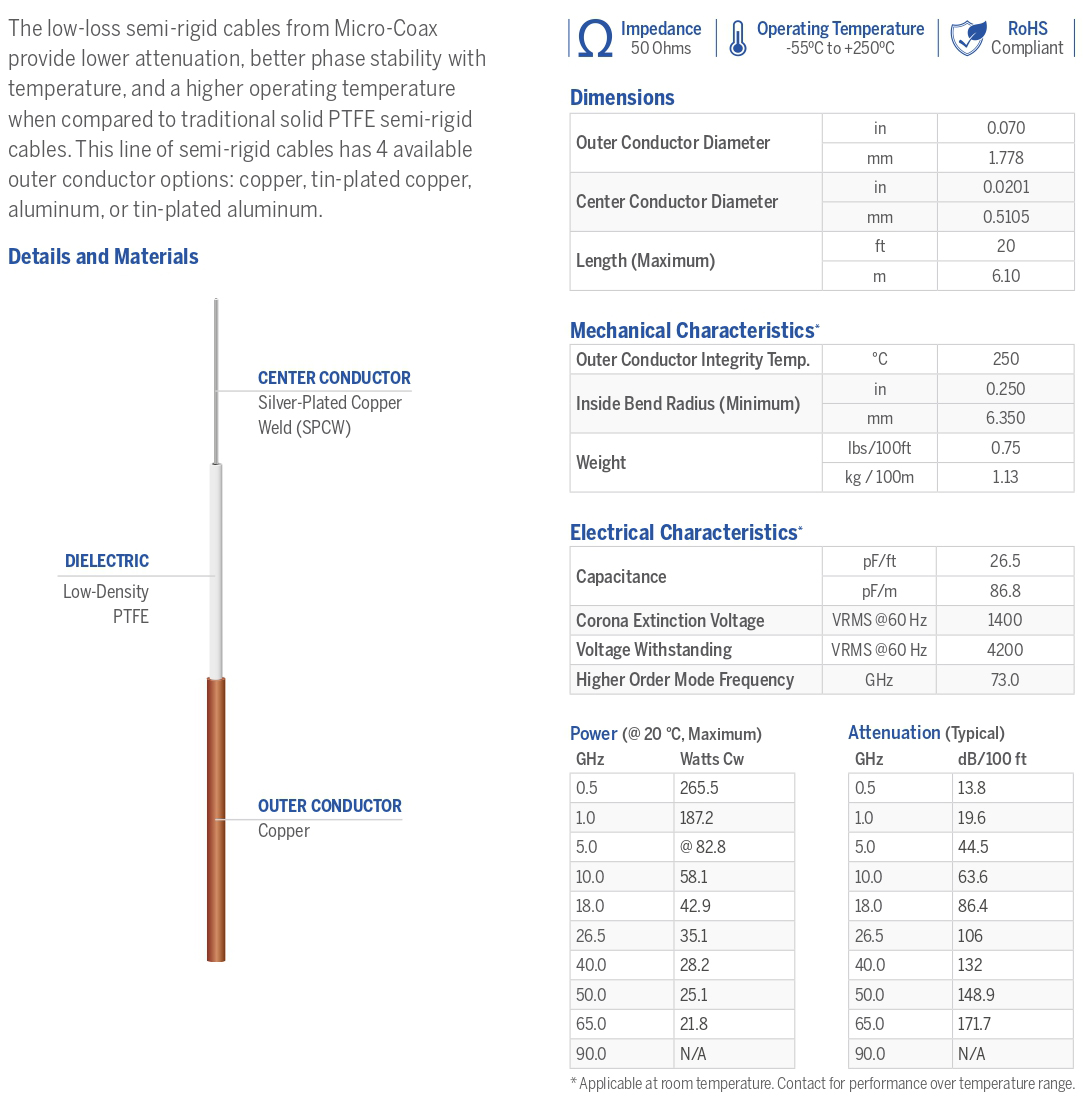
Task: Click the OUTER CONDUCTOR label
Action: pyautogui.click(x=329, y=806)
